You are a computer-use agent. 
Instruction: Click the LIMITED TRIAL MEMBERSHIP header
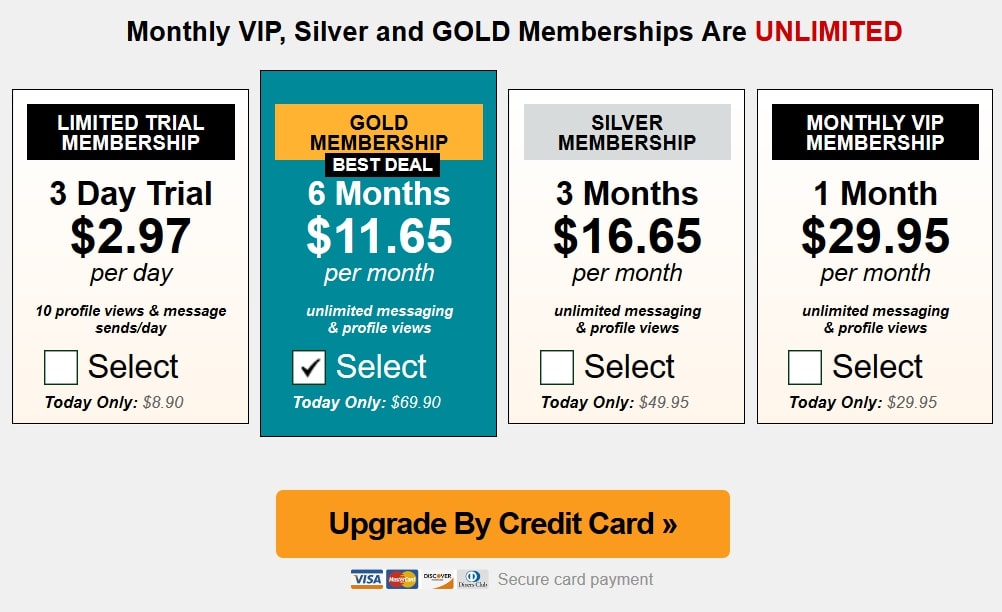point(130,131)
